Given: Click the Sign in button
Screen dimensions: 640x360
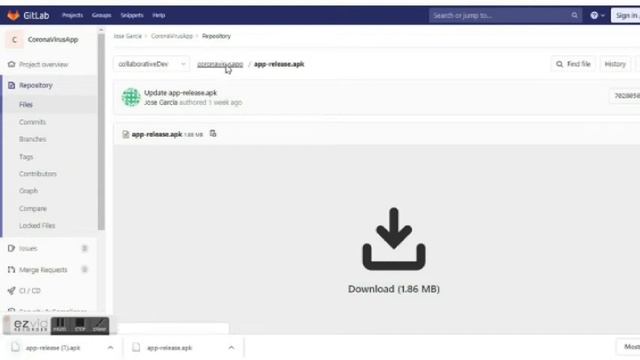Looking at the screenshot, I should (x=626, y=16).
